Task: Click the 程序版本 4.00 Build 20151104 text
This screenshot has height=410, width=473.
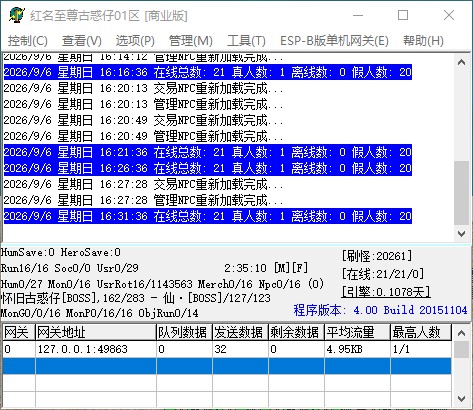Action: pos(380,310)
